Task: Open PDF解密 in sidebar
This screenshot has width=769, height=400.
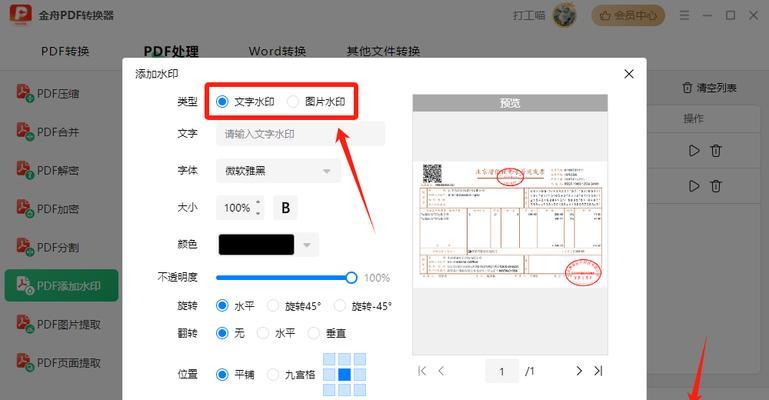Action: 48,170
